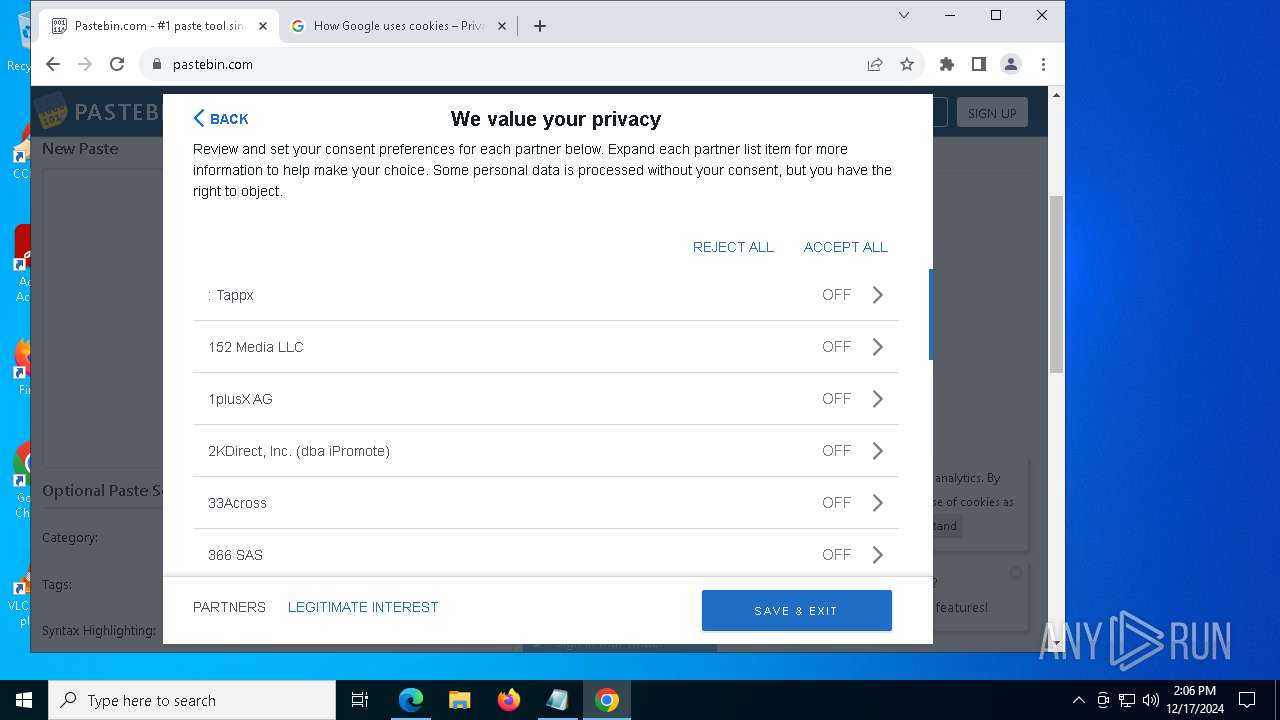The image size is (1280, 720).
Task: Close the Pastebin.com tab
Action: tap(263, 26)
